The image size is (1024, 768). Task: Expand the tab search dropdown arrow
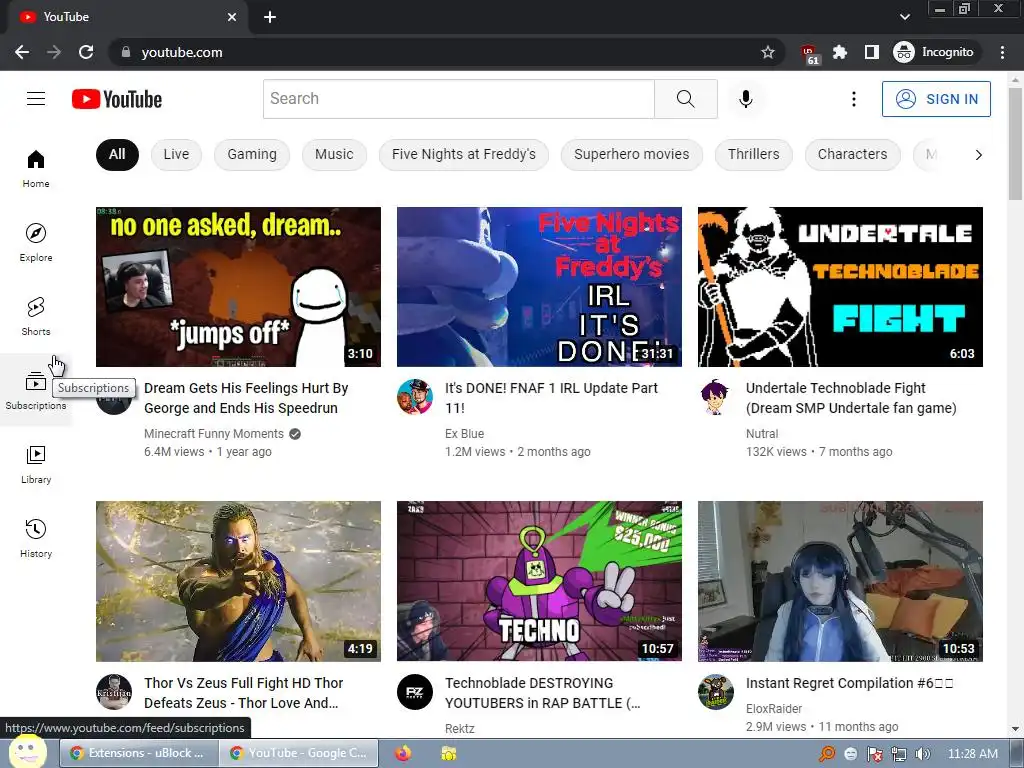tap(904, 17)
